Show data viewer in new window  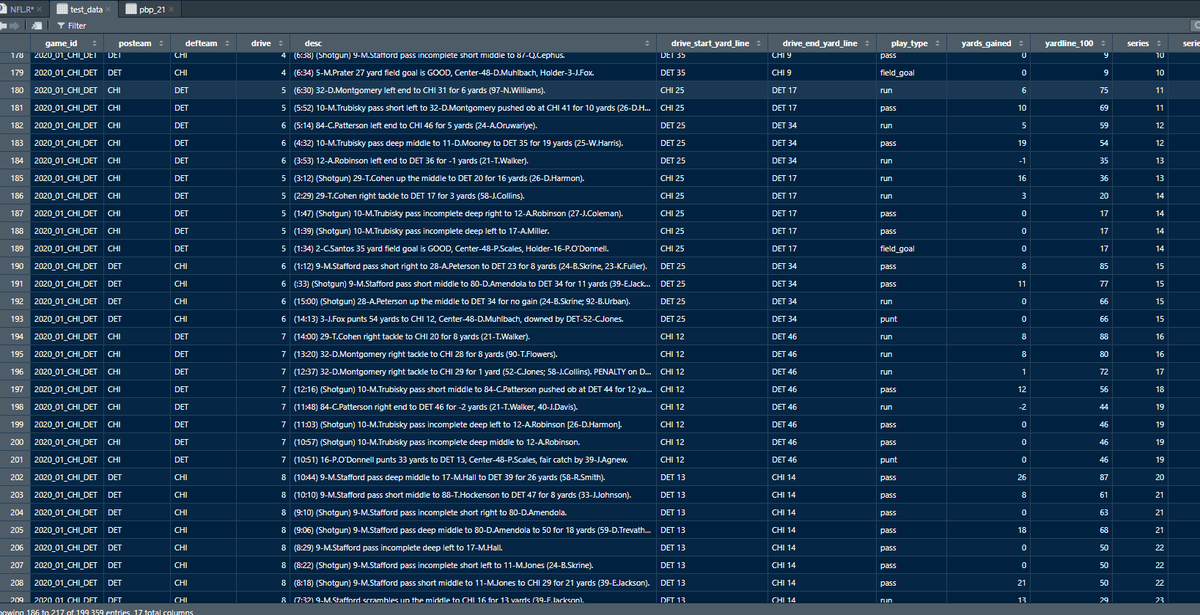click(x=39, y=25)
